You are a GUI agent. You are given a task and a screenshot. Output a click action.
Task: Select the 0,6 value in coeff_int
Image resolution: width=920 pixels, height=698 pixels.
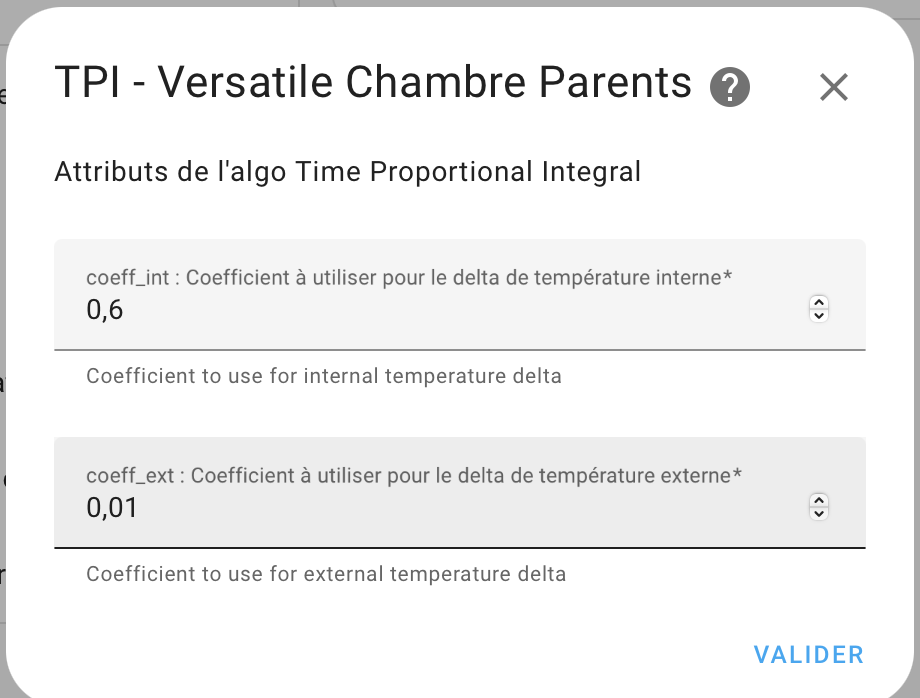[104, 309]
